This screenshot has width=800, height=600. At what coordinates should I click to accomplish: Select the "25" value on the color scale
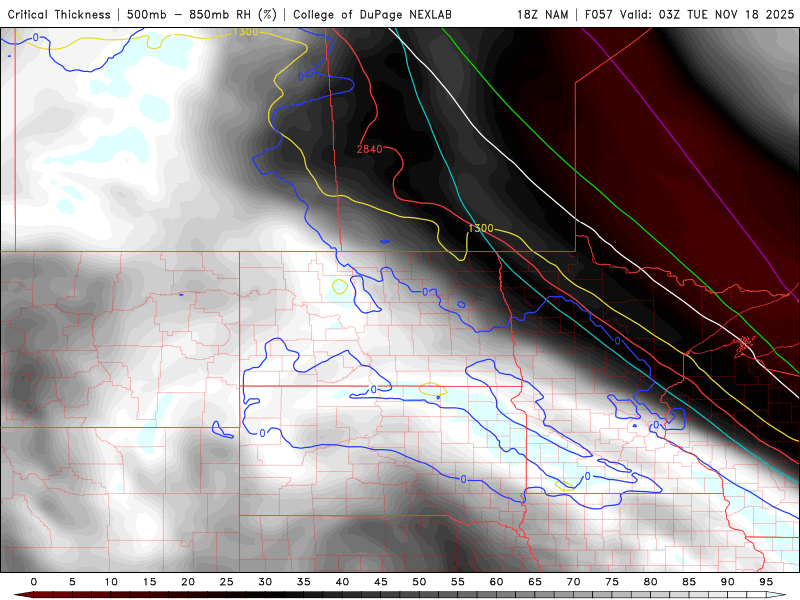[227, 582]
